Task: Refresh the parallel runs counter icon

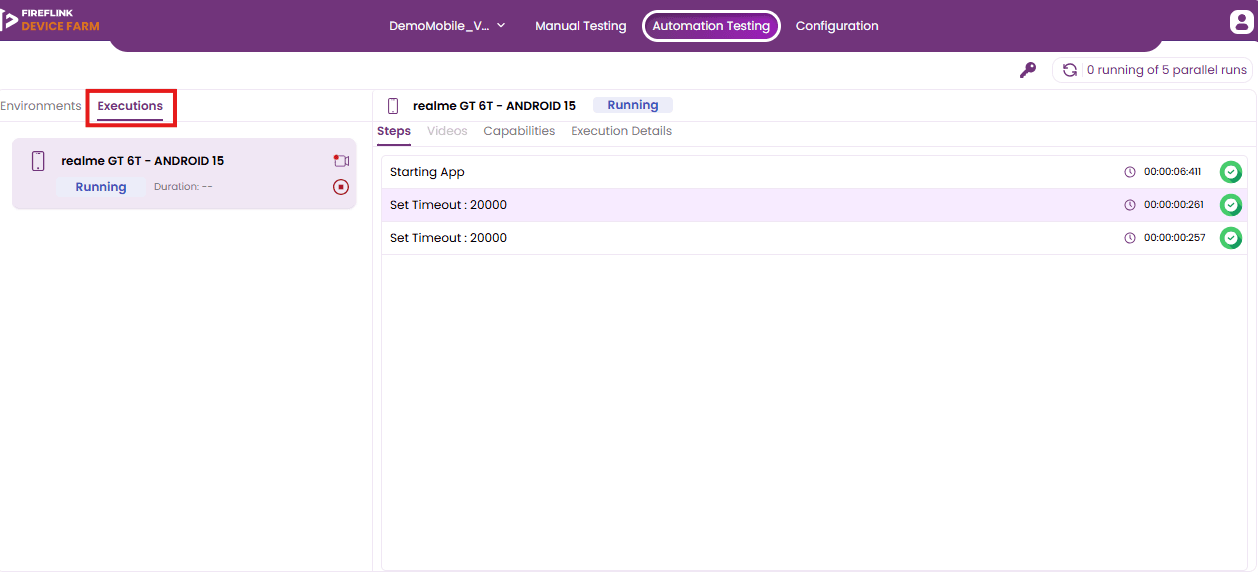Action: pyautogui.click(x=1070, y=70)
